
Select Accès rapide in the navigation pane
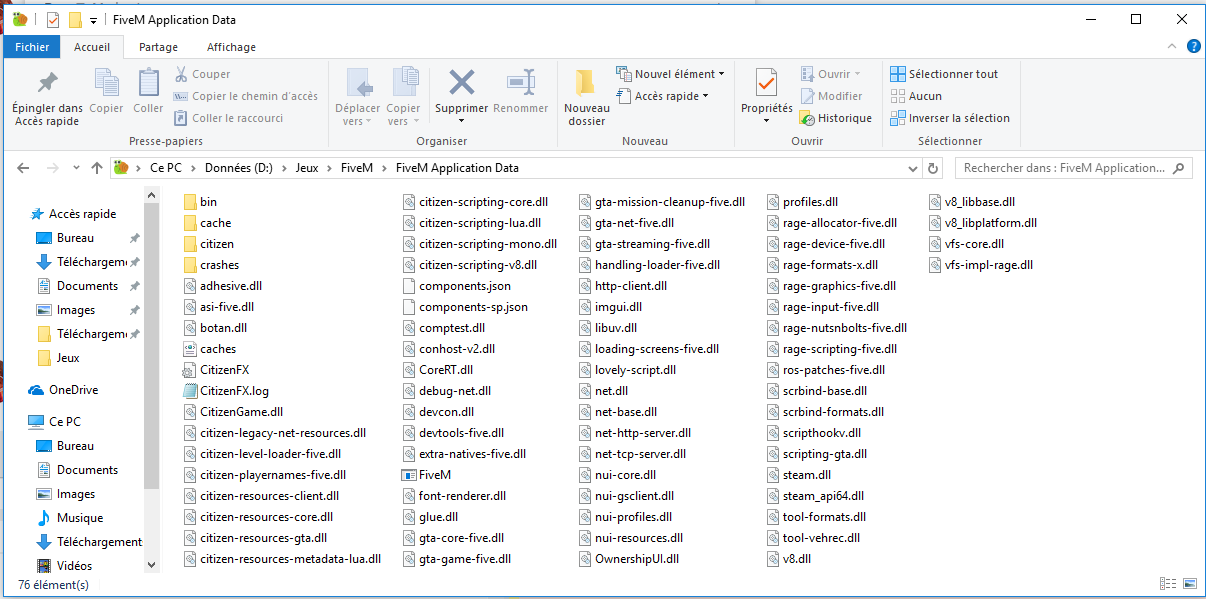[73, 214]
